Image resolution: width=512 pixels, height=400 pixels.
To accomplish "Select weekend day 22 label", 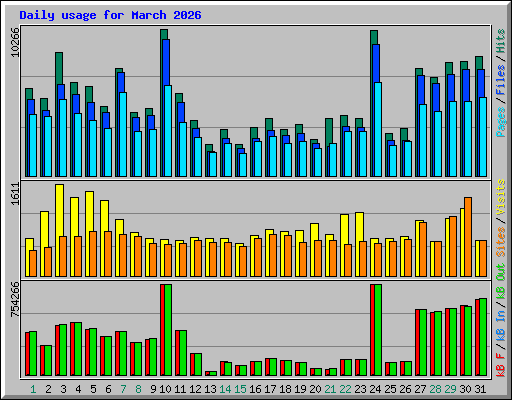I will tap(345, 389).
